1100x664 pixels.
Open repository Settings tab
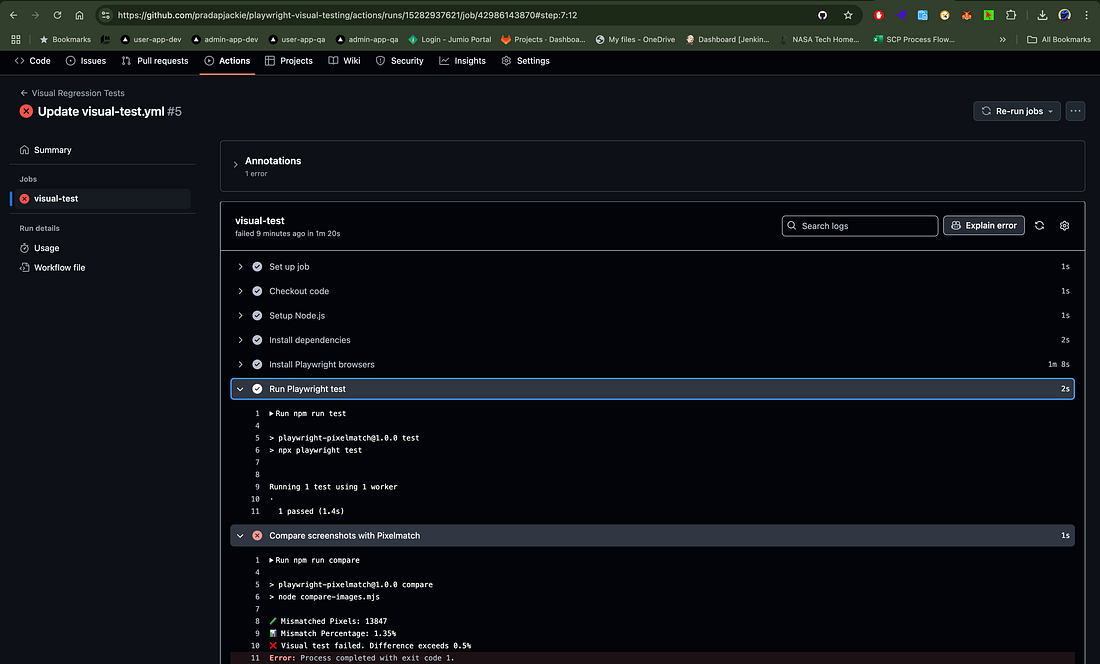525,61
